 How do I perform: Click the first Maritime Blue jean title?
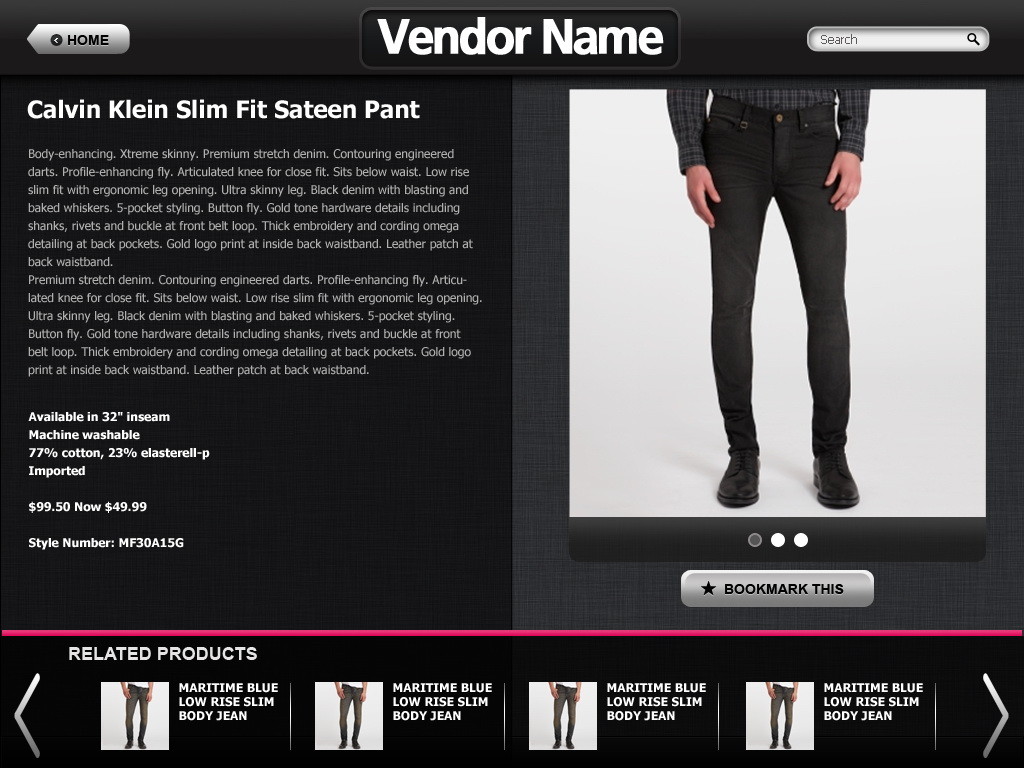[229, 701]
